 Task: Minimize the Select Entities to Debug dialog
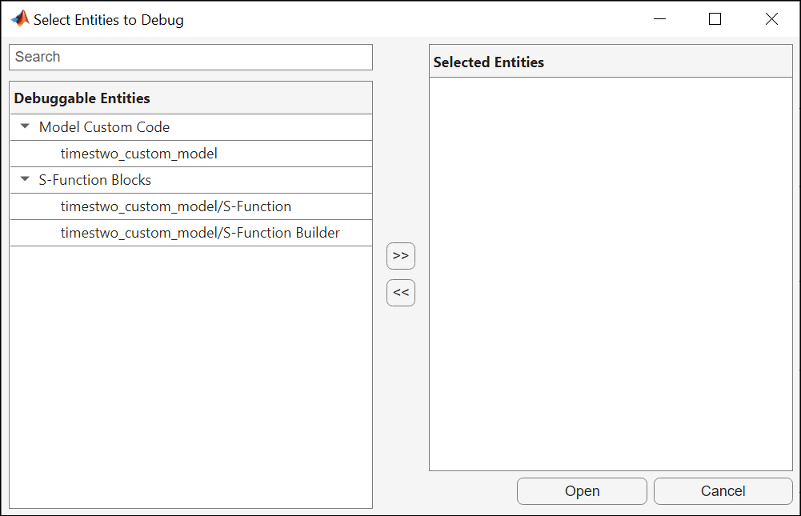pos(660,19)
